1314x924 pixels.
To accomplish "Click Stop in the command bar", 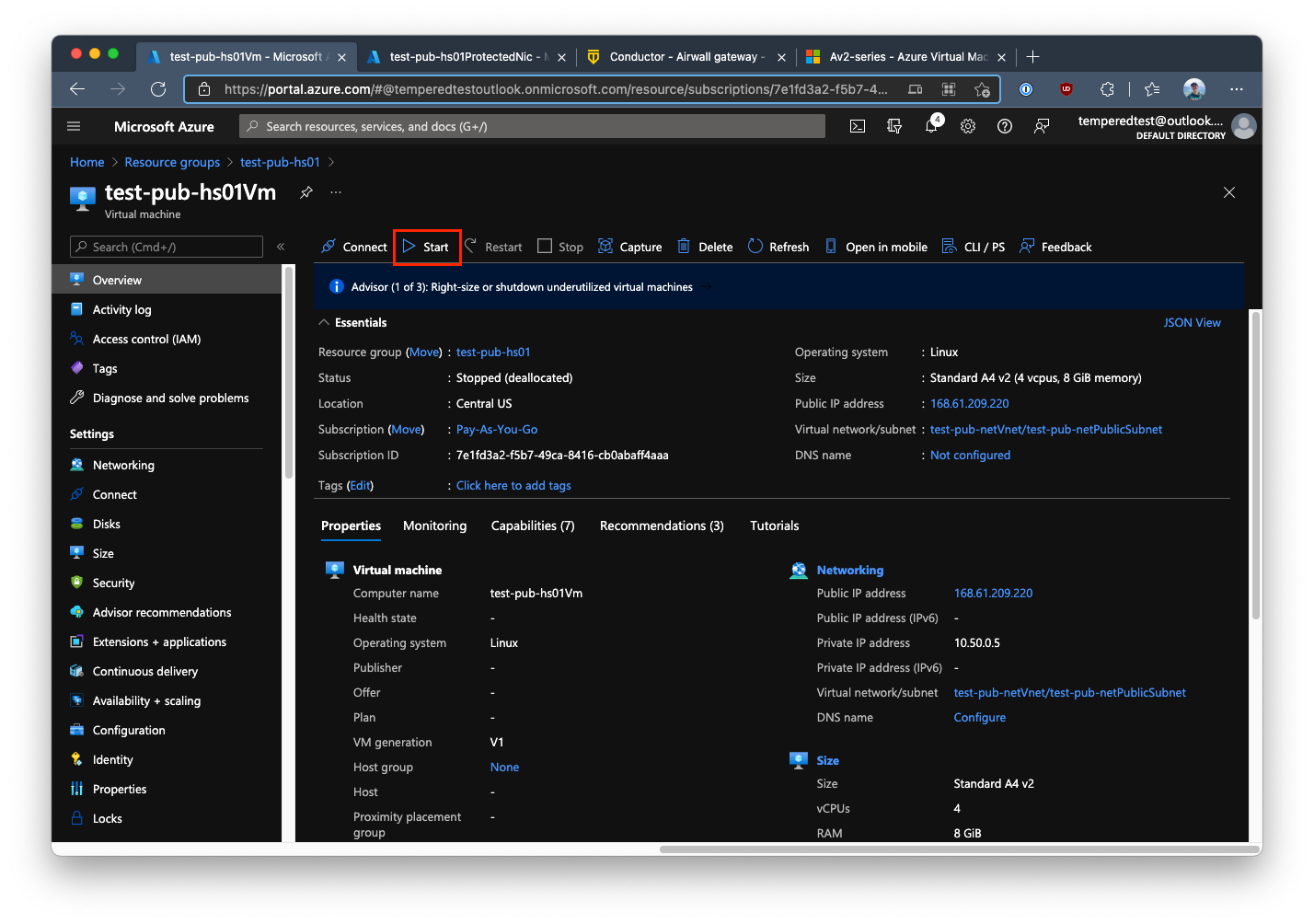I will click(560, 247).
